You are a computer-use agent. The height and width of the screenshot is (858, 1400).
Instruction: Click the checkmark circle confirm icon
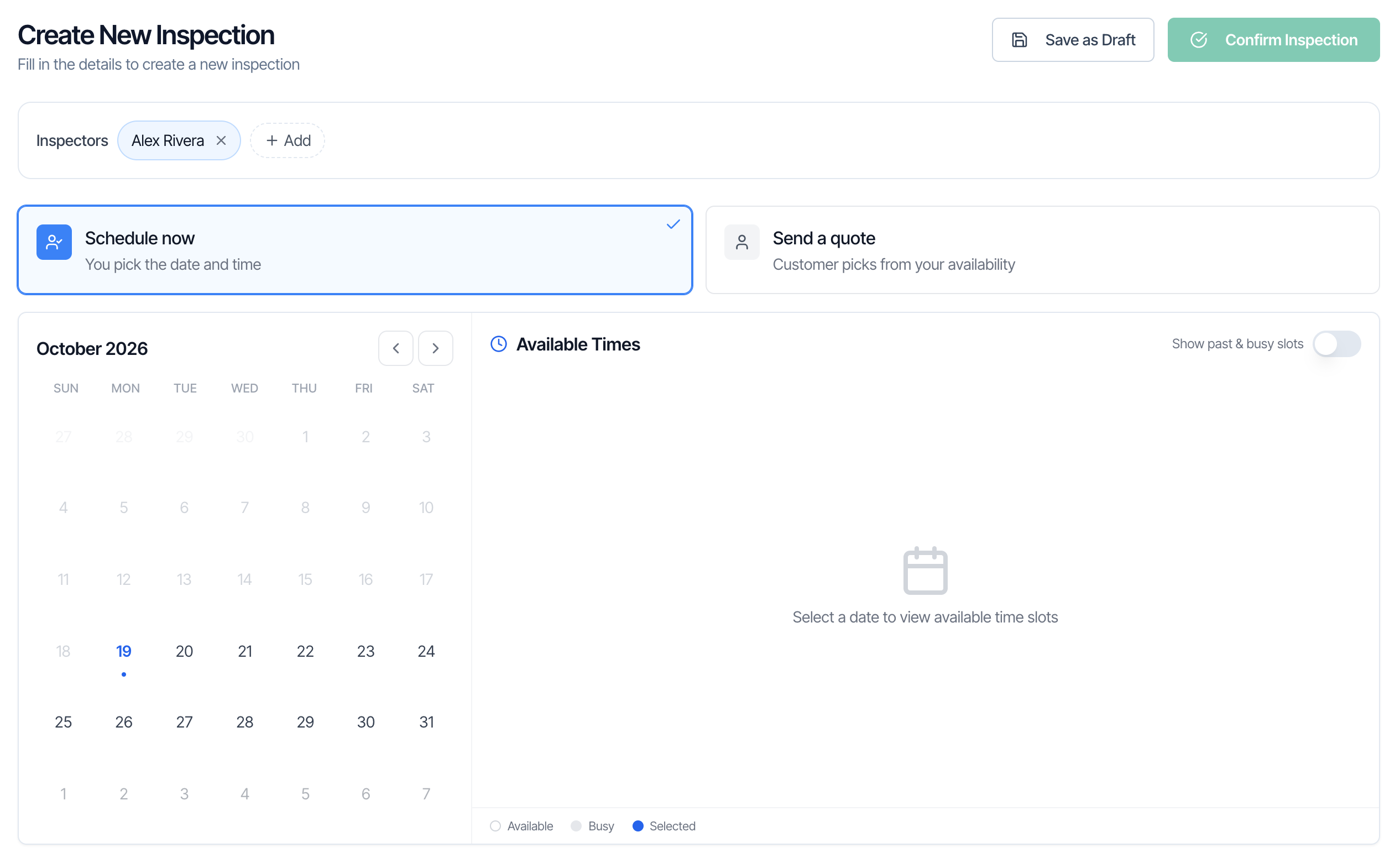click(1198, 40)
